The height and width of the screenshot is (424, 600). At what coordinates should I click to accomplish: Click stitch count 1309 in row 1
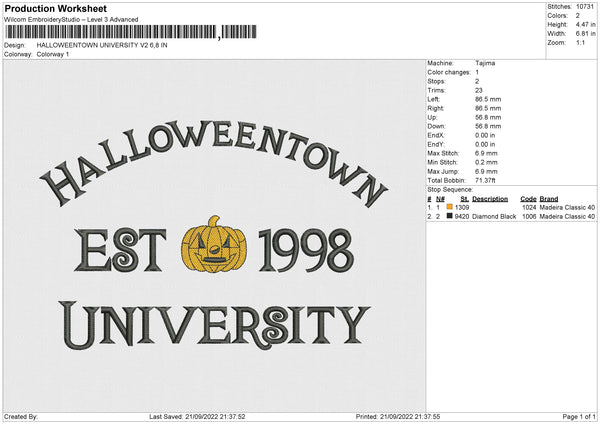click(462, 207)
